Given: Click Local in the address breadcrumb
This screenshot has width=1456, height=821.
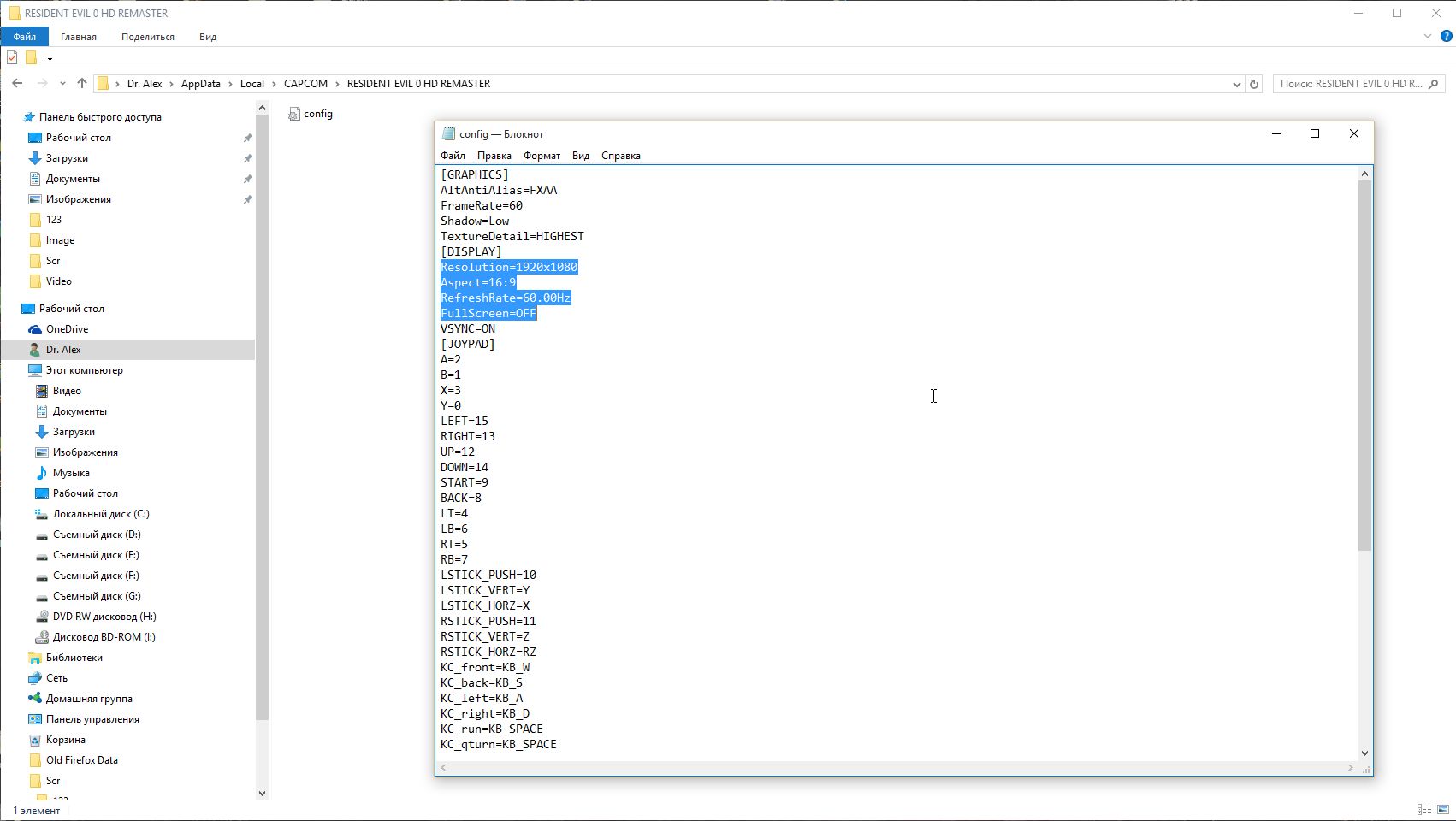Looking at the screenshot, I should click(252, 84).
